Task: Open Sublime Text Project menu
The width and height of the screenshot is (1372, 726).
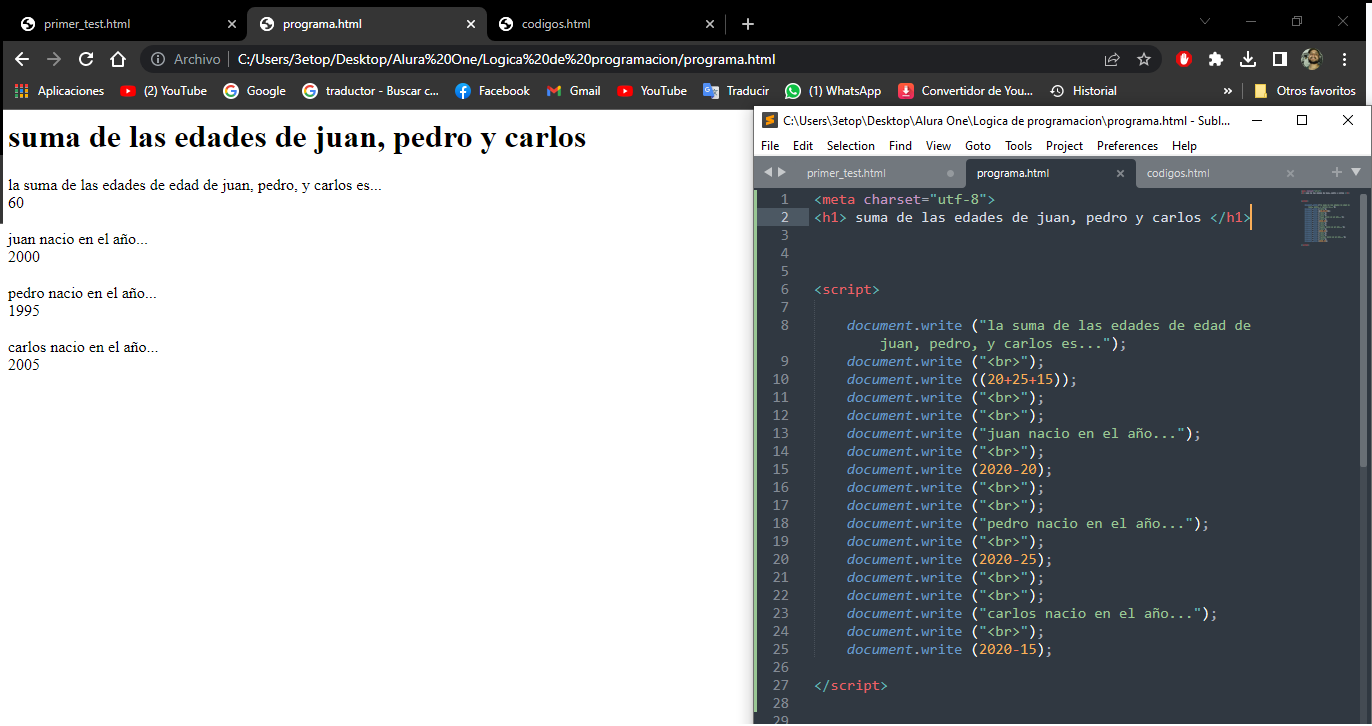Action: coord(1064,146)
